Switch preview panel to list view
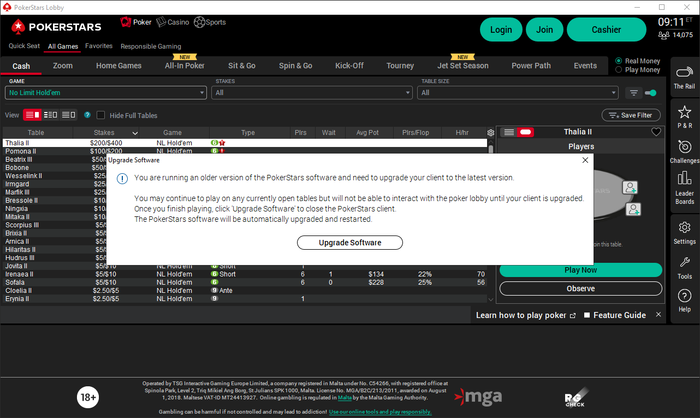This screenshot has width=700, height=418. [x=509, y=132]
